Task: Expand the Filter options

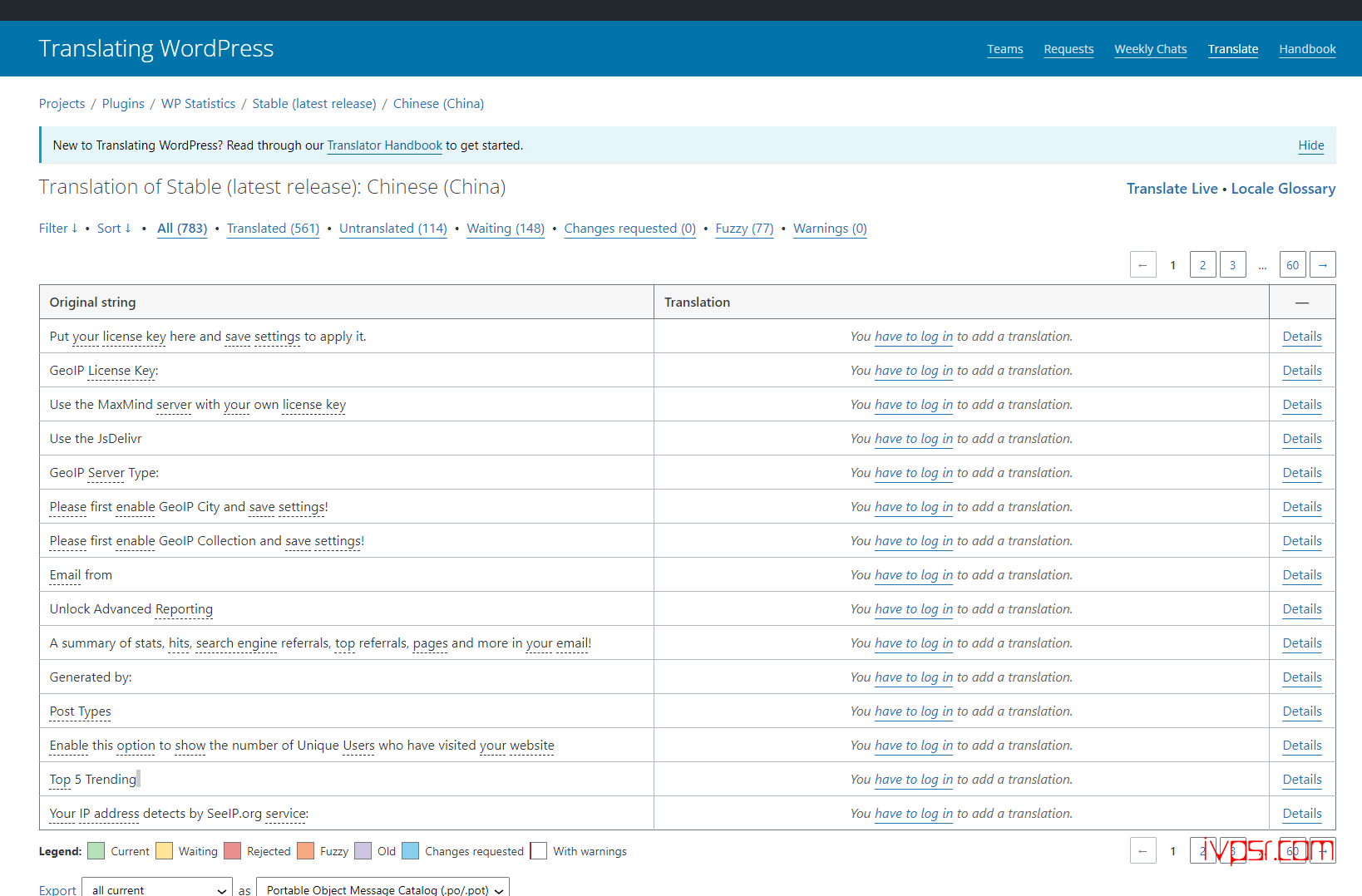Action: (58, 229)
